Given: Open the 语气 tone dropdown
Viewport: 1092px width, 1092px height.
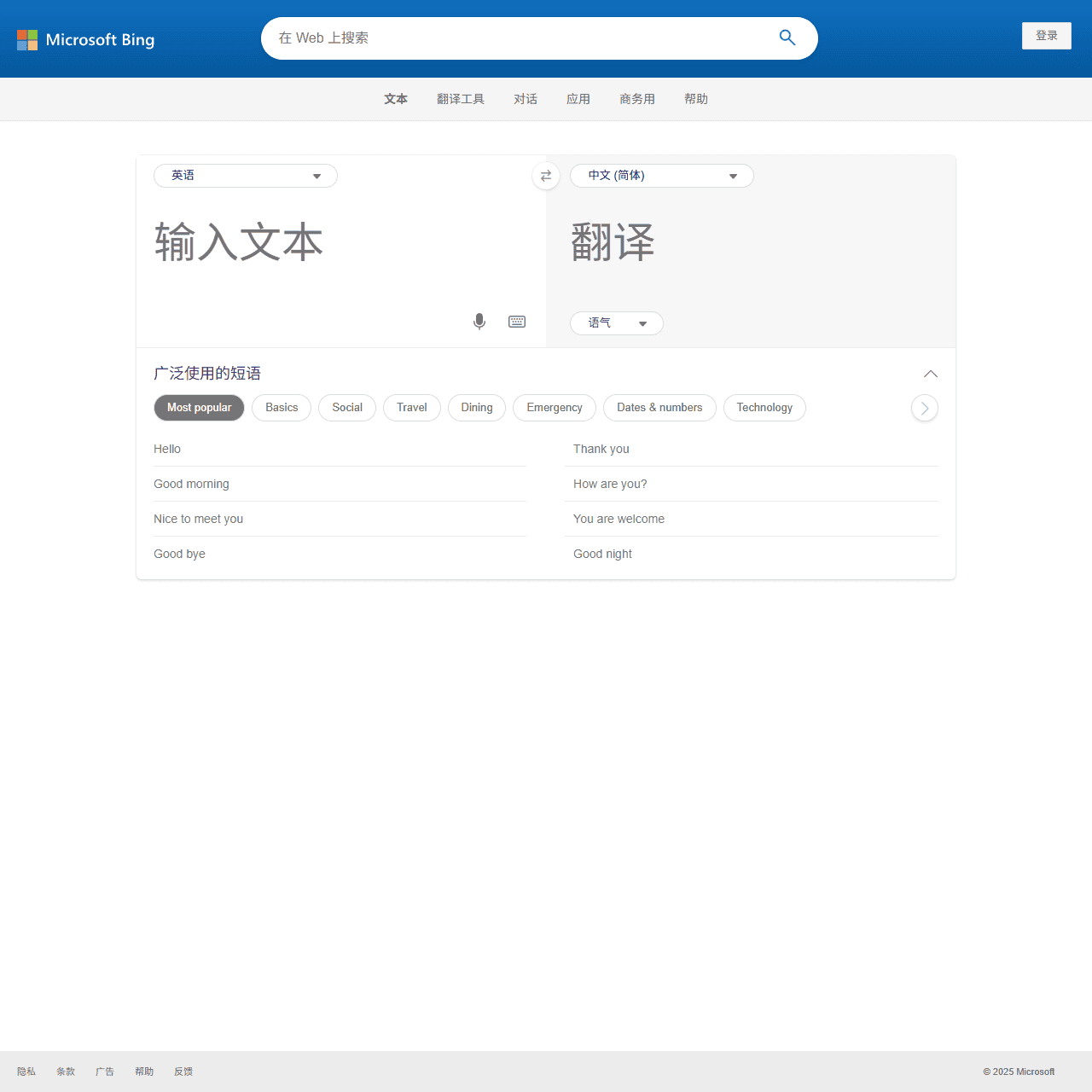Looking at the screenshot, I should tap(616, 322).
